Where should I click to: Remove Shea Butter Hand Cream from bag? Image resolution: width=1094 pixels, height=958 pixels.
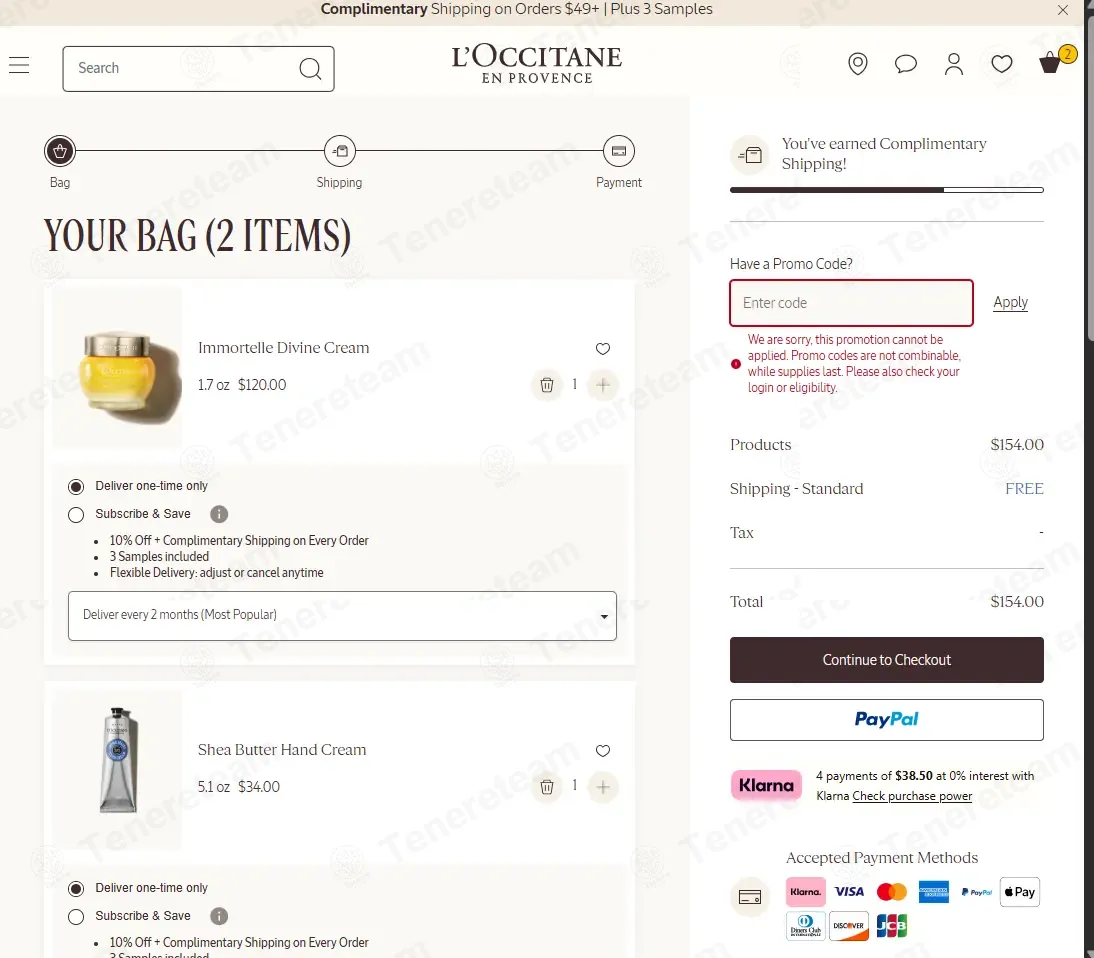click(547, 787)
